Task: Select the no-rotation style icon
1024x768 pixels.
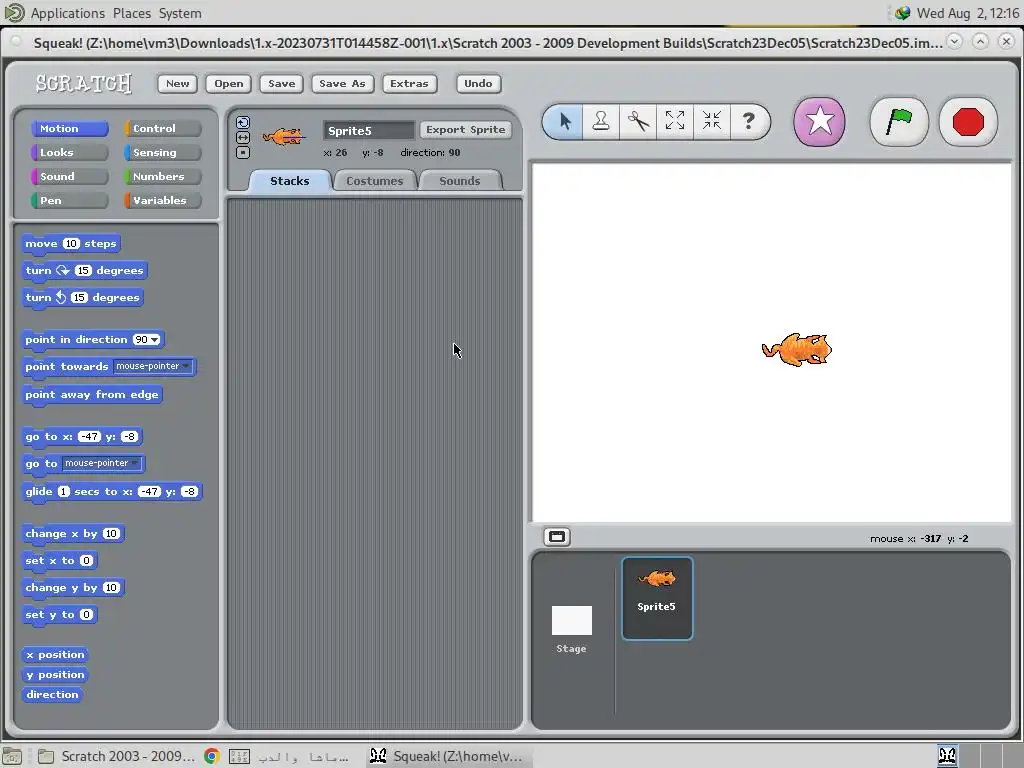Action: point(243,153)
